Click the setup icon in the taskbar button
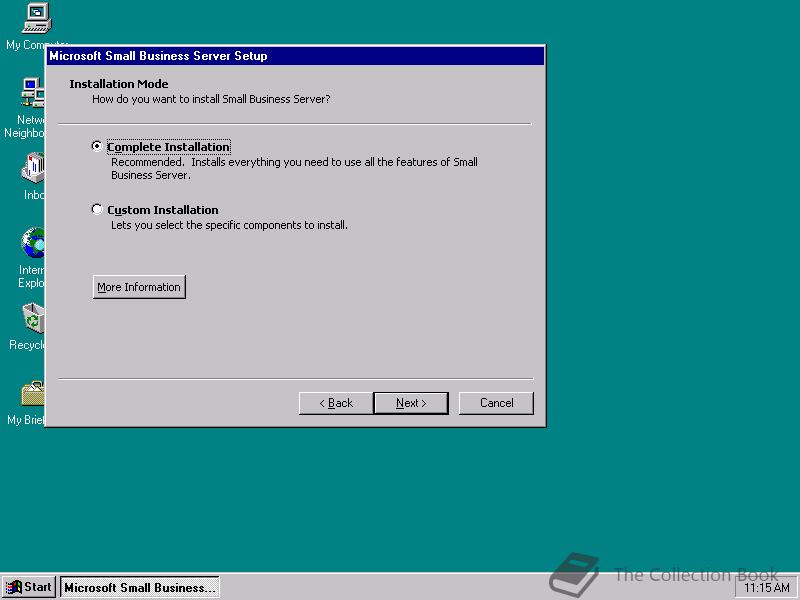This screenshot has width=800, height=600. [x=70, y=587]
